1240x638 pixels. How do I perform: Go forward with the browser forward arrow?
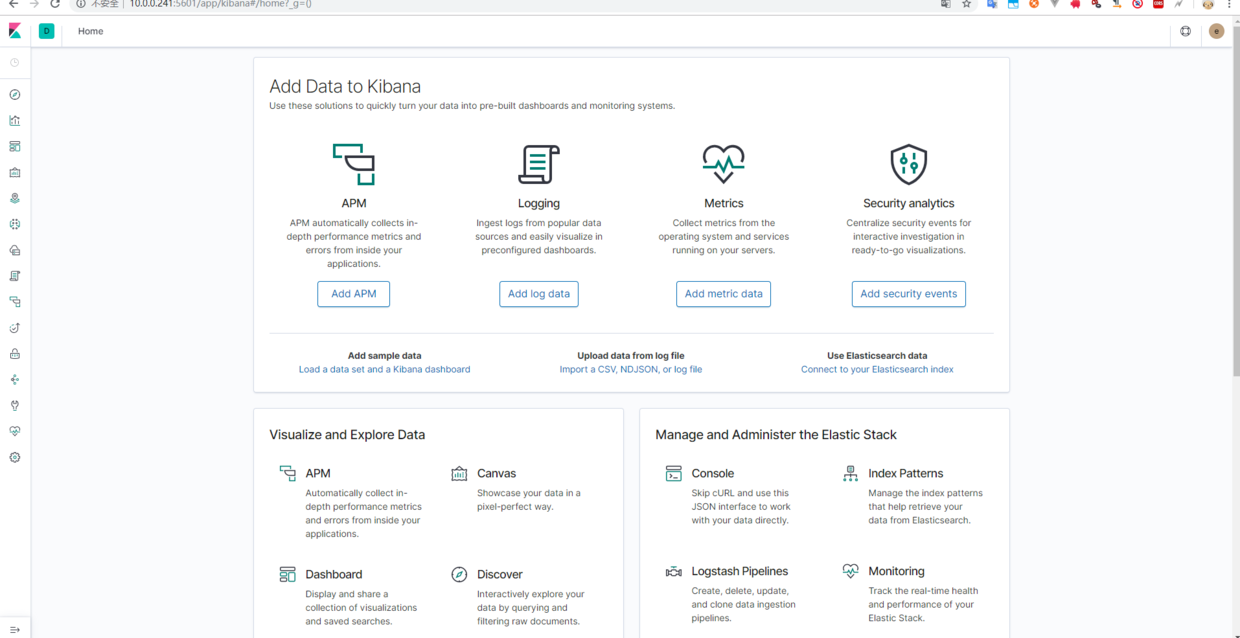[34, 4]
